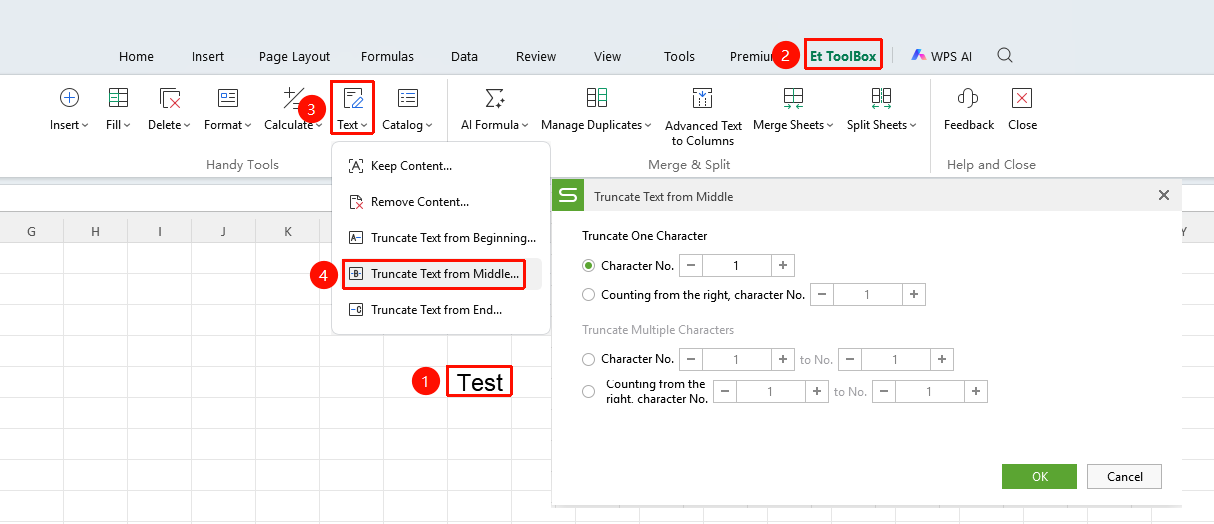Switch to the Review tab

coord(536,56)
